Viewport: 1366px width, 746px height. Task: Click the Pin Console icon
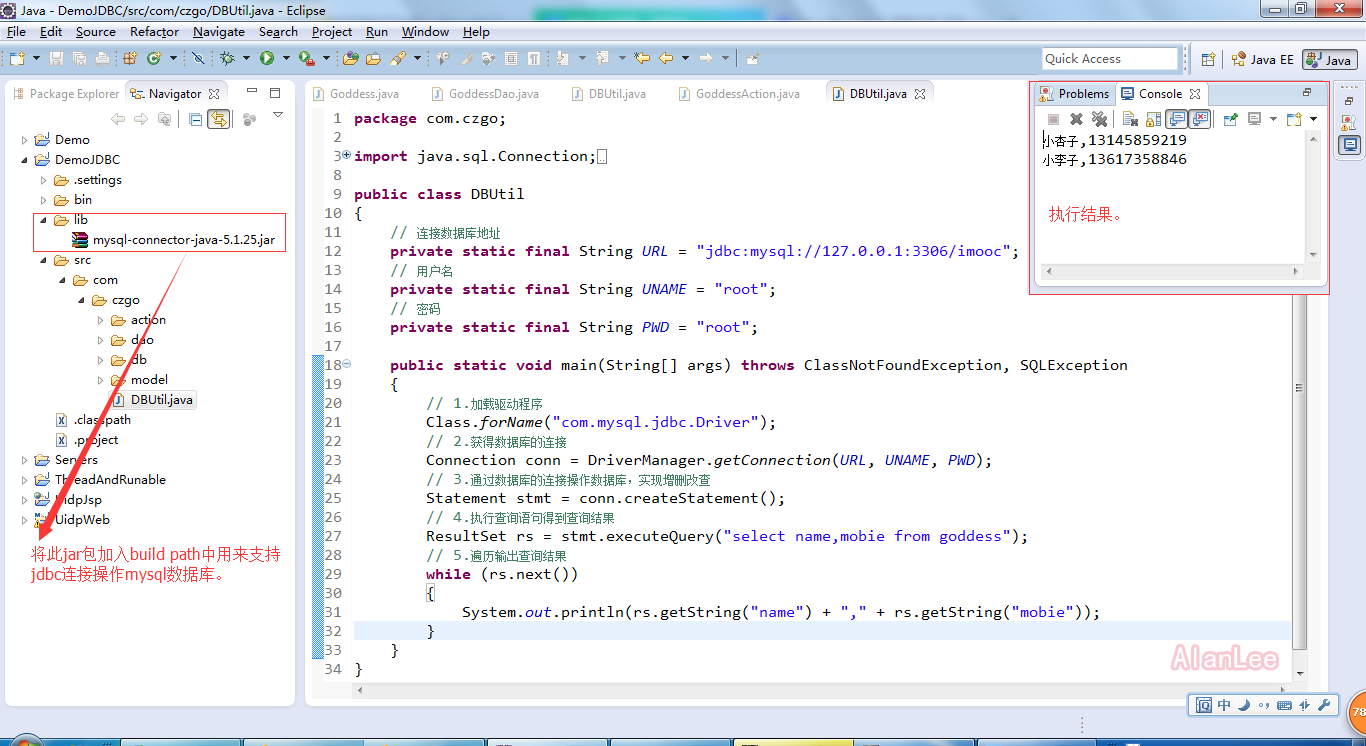1231,119
